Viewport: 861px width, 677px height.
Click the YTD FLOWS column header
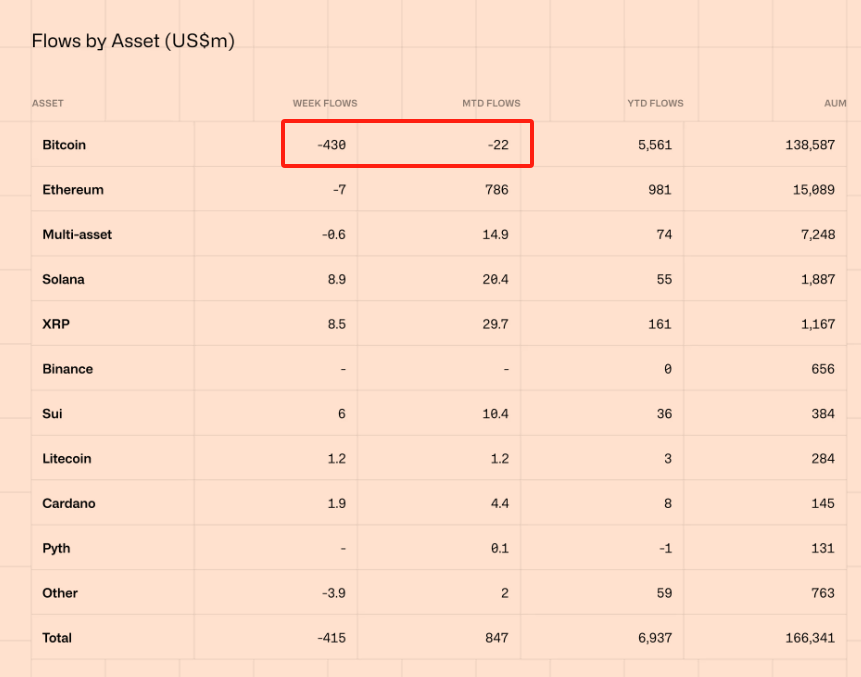tap(655, 103)
